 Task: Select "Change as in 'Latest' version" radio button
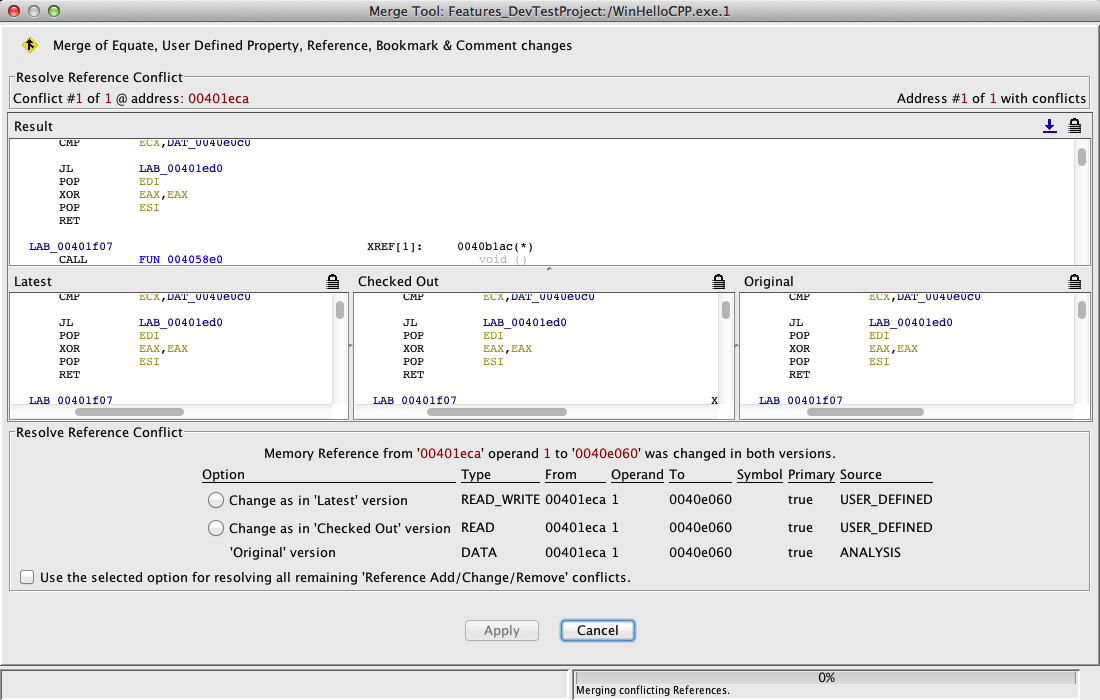pyautogui.click(x=216, y=500)
